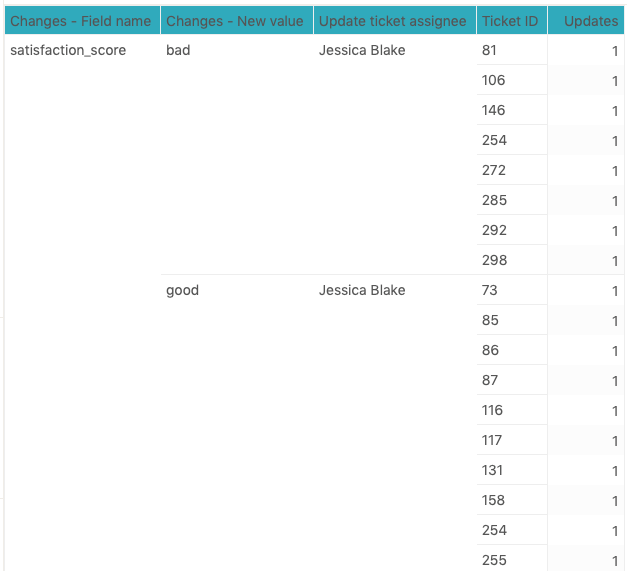Select ticket ID 272
The image size is (627, 571).
point(493,170)
